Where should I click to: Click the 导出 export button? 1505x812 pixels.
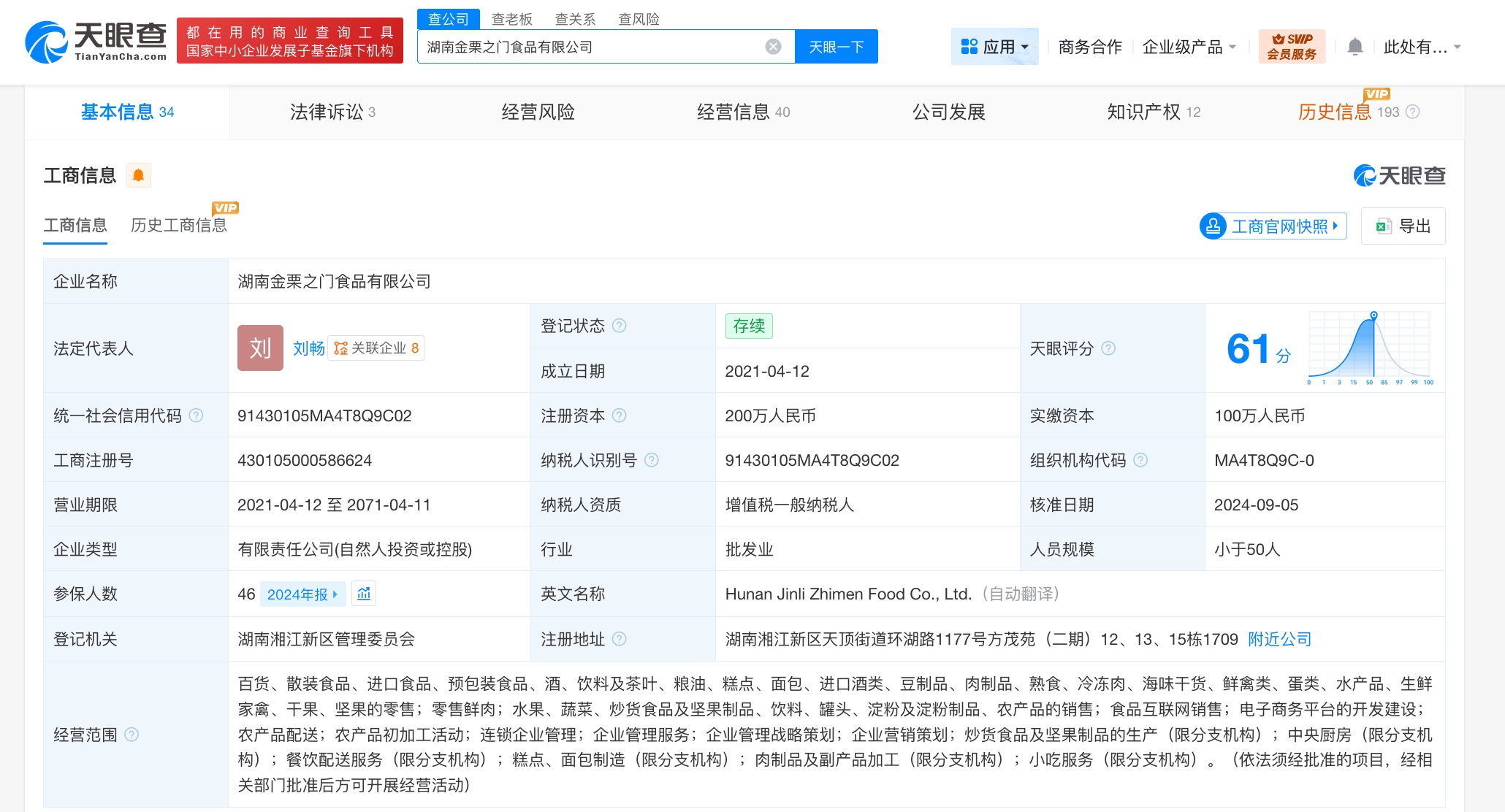click(x=1403, y=226)
